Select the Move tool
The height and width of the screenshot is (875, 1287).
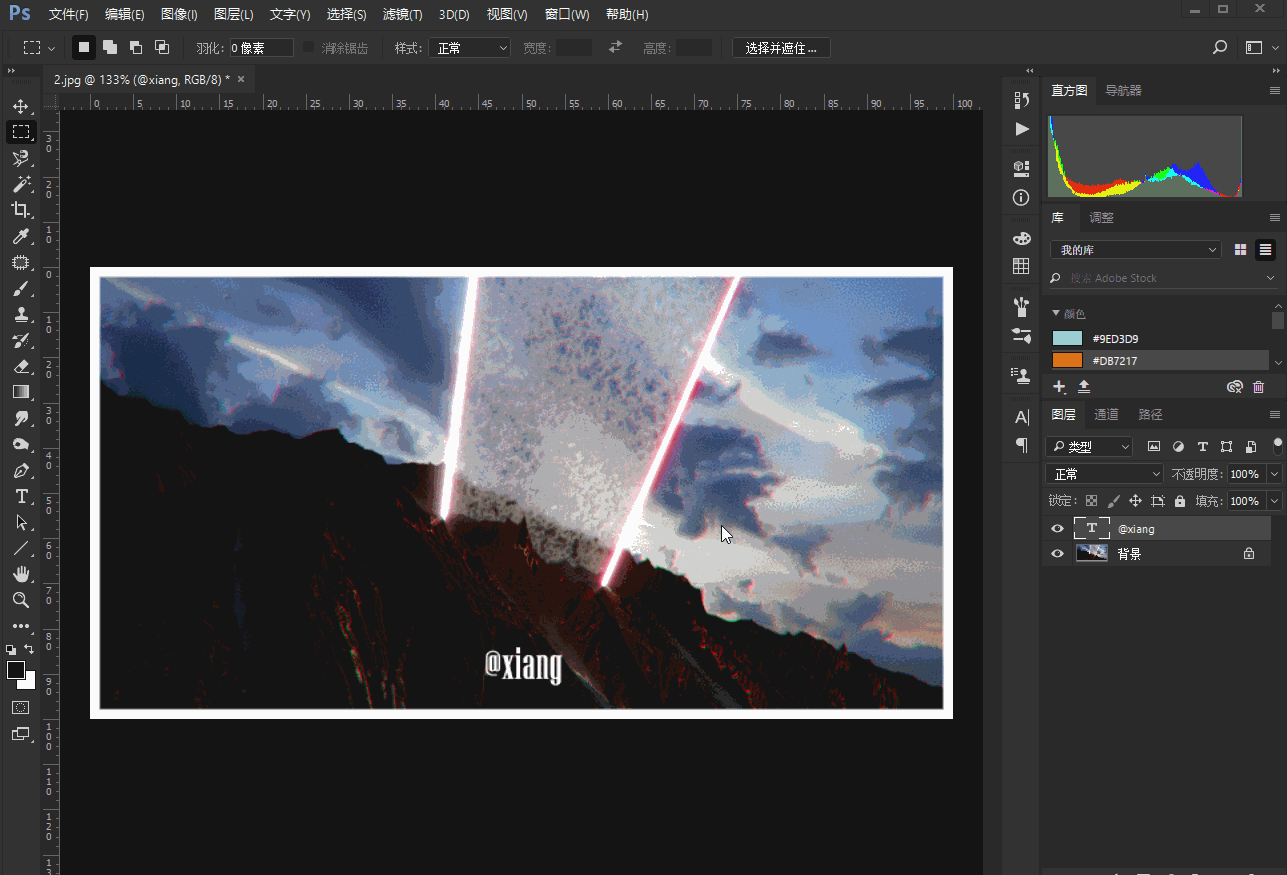(x=20, y=106)
